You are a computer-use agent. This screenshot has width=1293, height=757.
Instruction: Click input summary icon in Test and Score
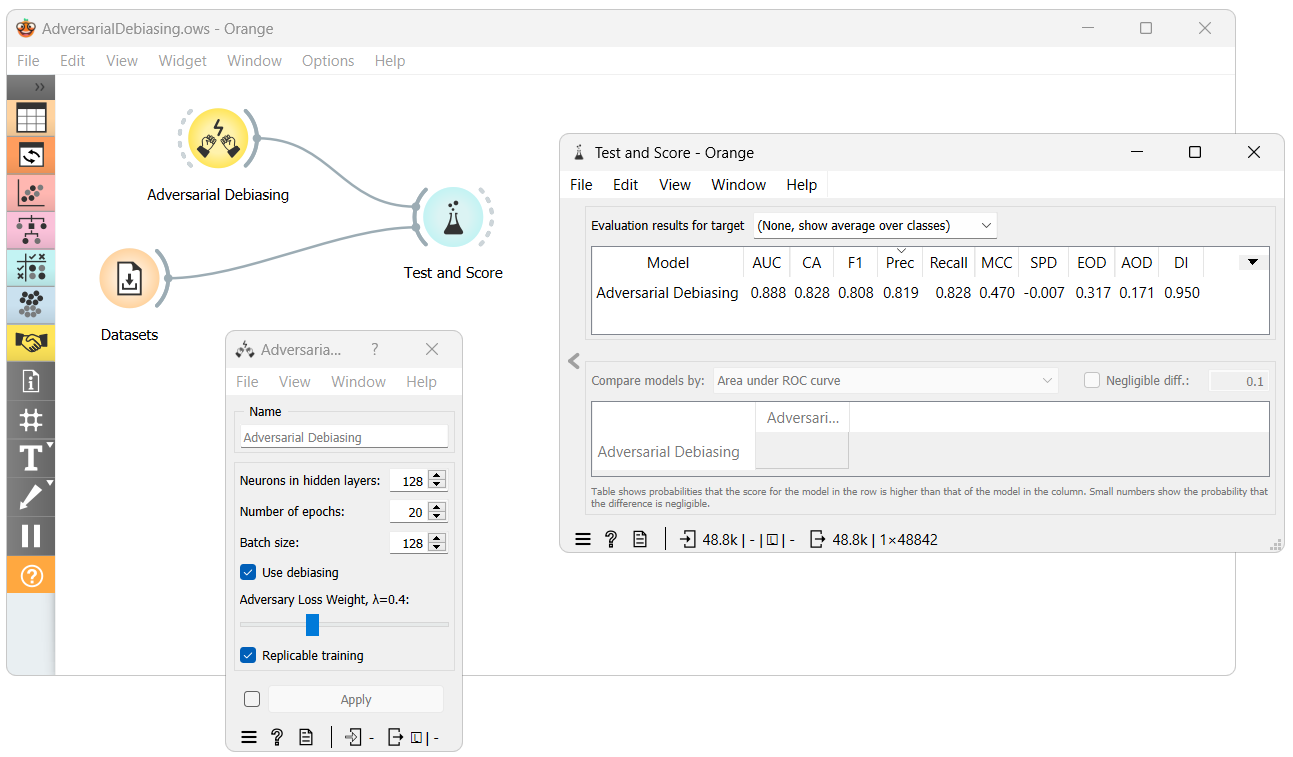[687, 539]
